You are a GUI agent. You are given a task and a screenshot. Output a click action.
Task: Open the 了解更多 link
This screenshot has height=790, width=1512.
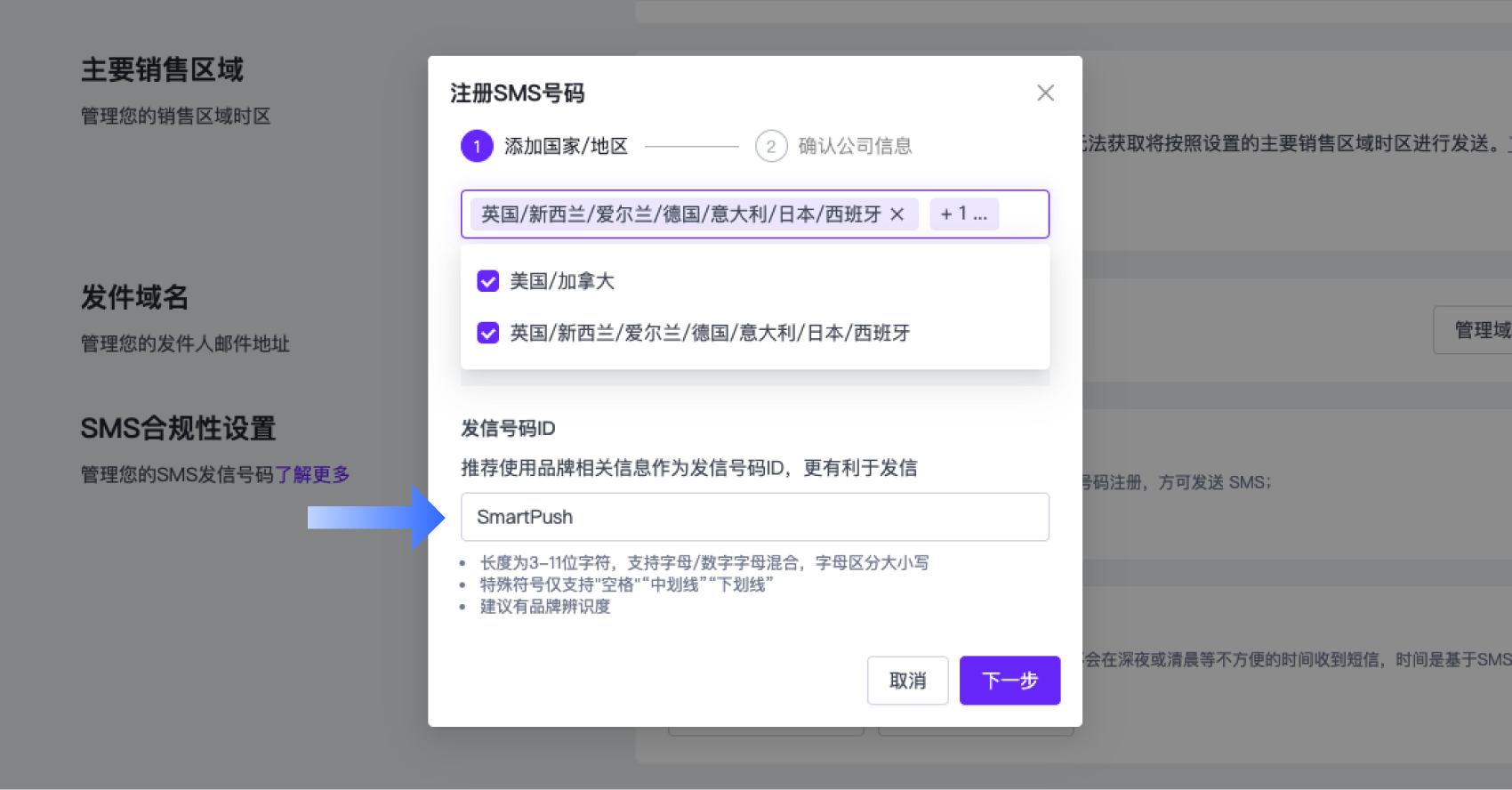(x=312, y=475)
